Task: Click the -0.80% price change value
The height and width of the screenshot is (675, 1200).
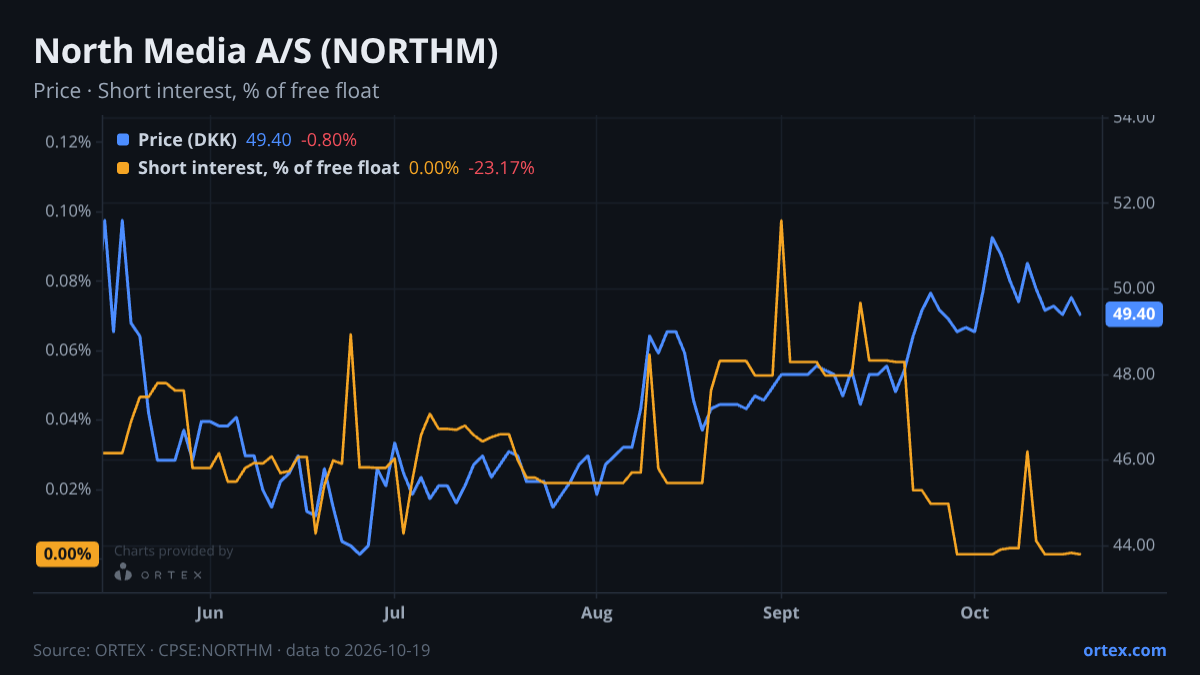Action: [329, 140]
